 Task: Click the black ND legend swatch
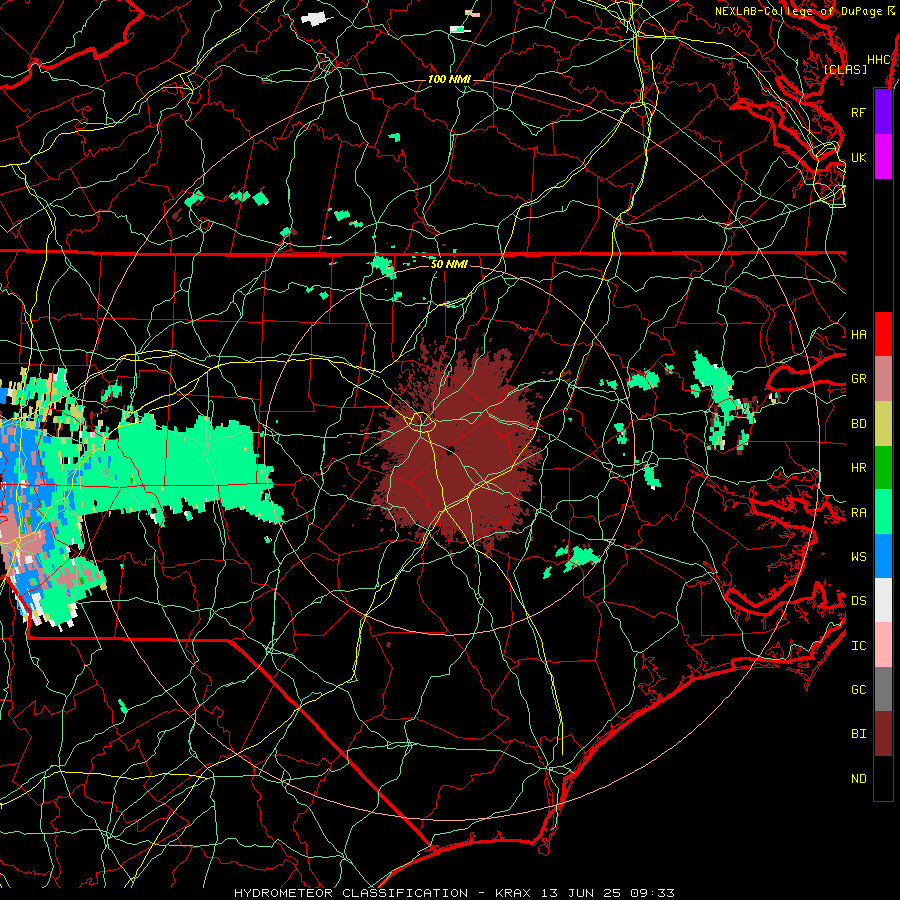883,778
